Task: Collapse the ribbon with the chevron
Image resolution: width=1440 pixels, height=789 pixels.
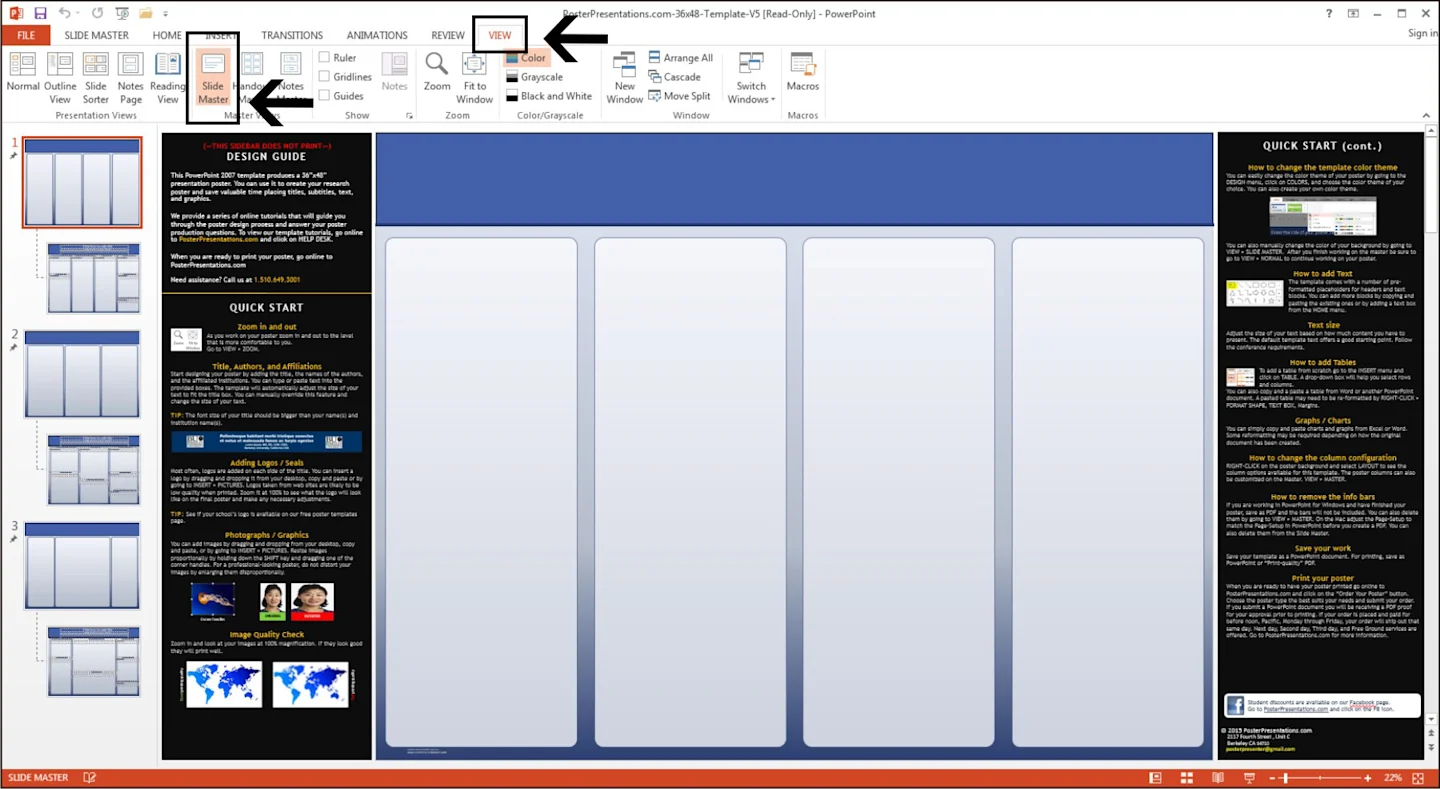Action: [x=1427, y=114]
